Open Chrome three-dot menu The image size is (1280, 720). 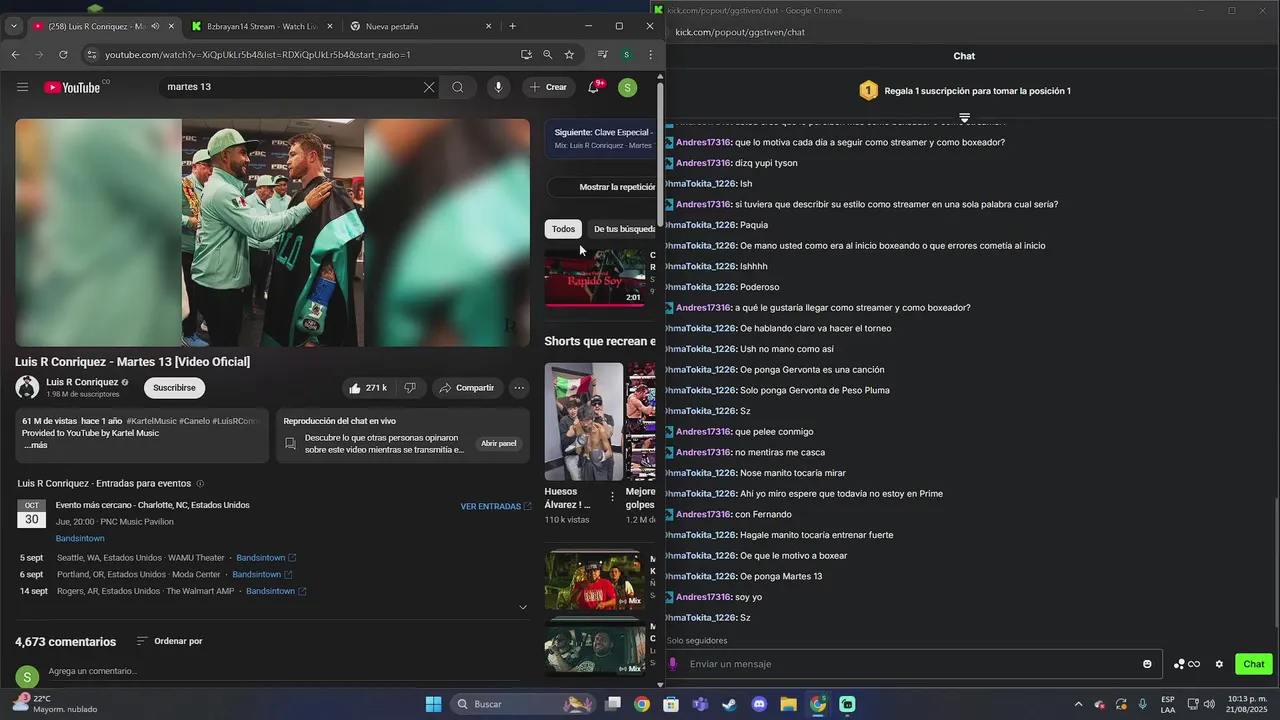pyautogui.click(x=650, y=55)
